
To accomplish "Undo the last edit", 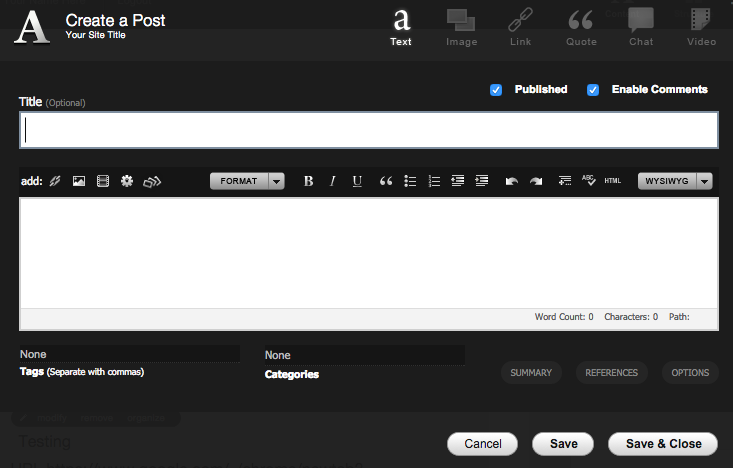I will point(511,181).
